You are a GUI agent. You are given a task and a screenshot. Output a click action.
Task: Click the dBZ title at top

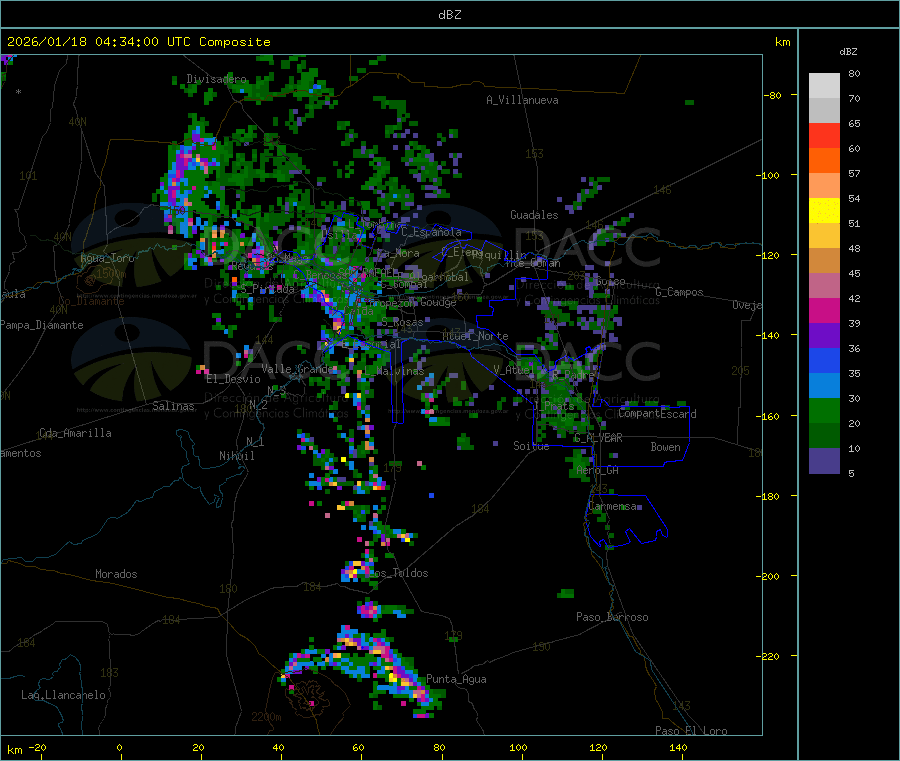449,15
